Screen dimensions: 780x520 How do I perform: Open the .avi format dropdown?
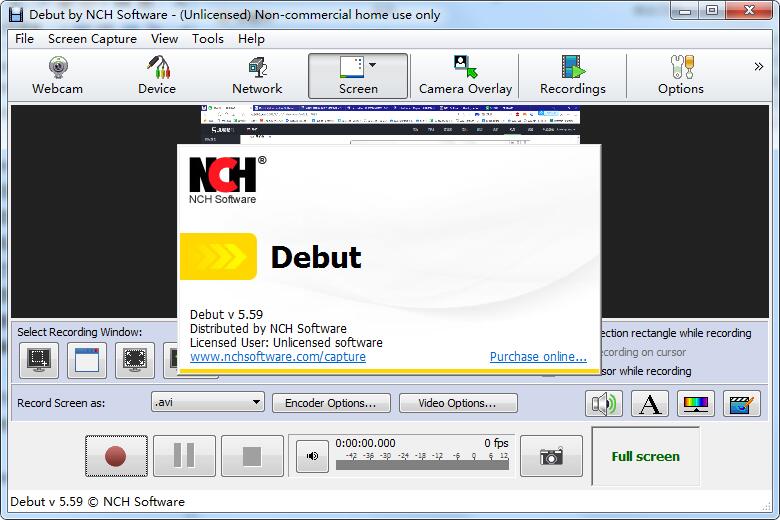[207, 402]
